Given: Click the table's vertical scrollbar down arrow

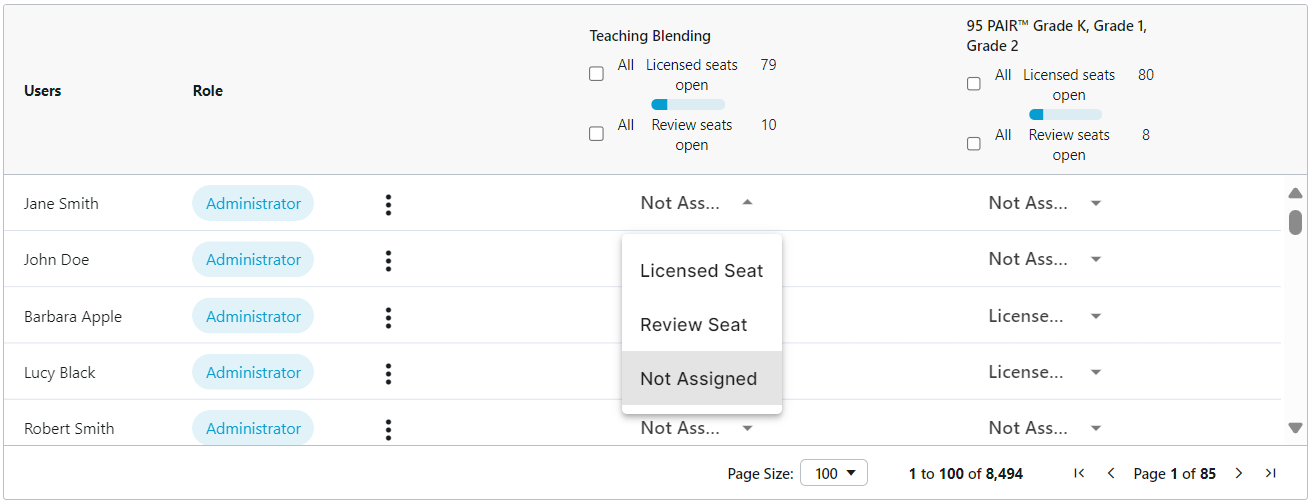Looking at the screenshot, I should point(1295,428).
